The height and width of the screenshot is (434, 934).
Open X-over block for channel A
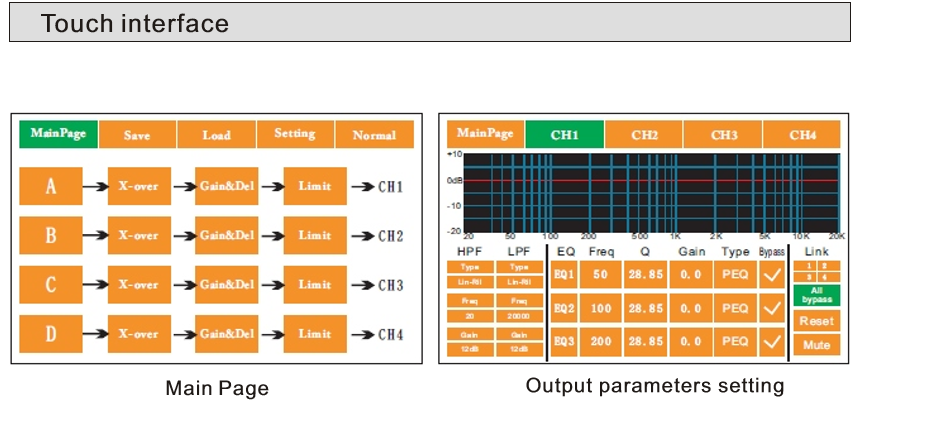(x=139, y=186)
